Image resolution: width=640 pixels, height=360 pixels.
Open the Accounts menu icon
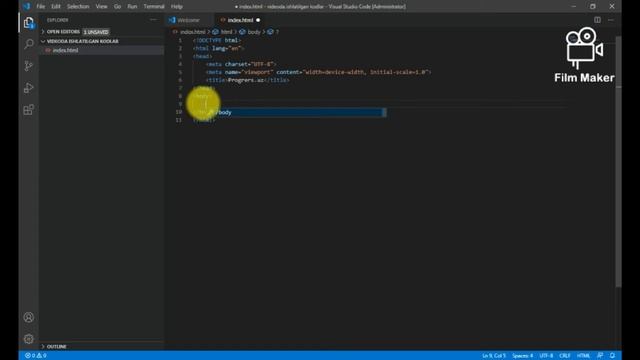(x=29, y=317)
